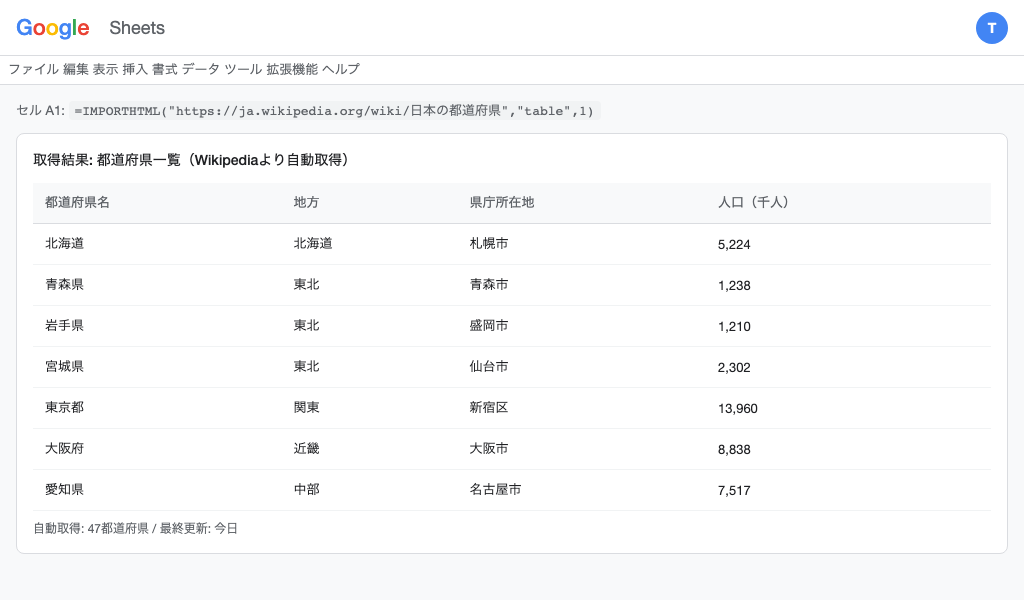The image size is (1024, 600).
Task: Open the 表示 menu
Action: click(x=106, y=69)
